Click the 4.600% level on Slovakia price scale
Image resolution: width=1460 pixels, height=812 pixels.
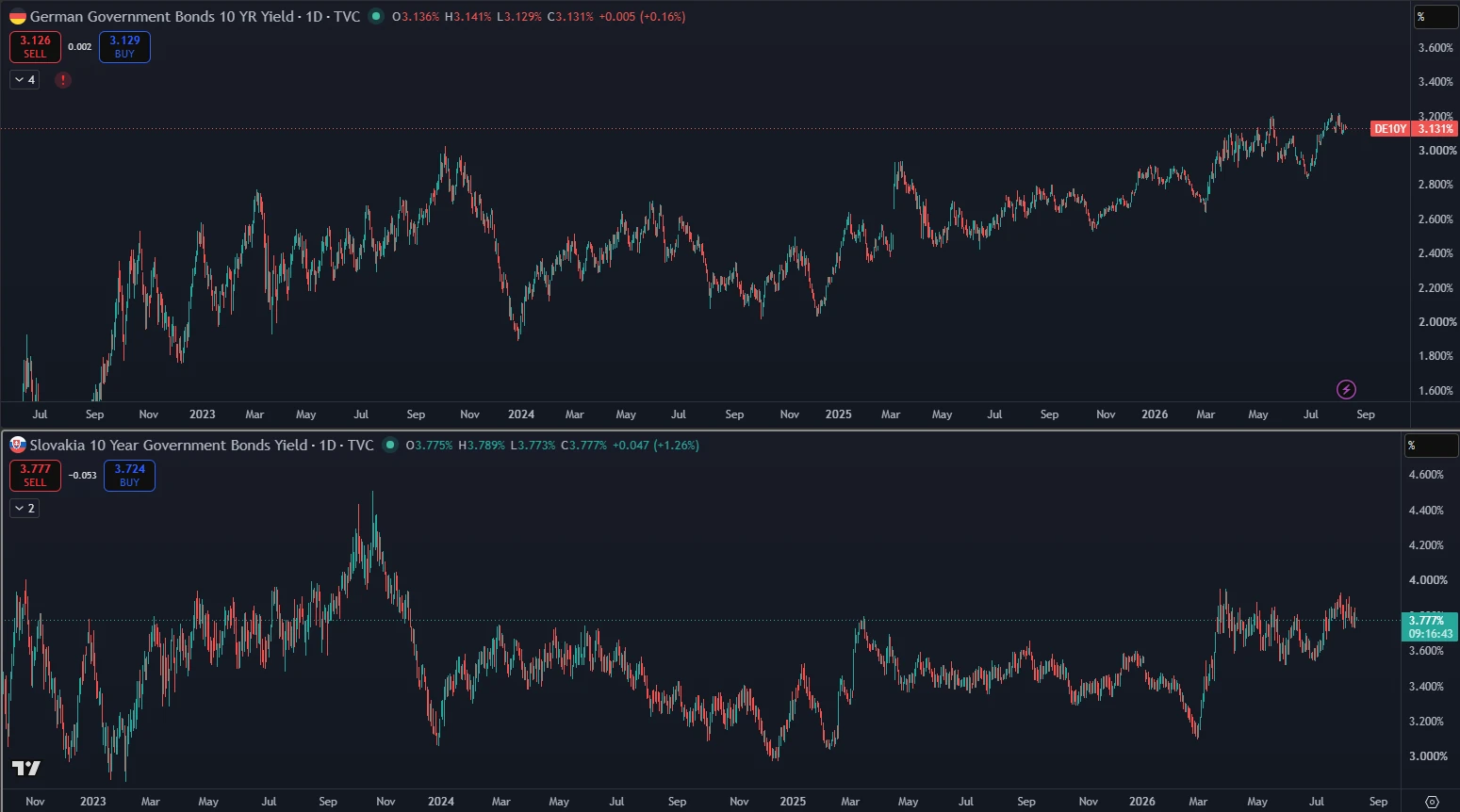click(1426, 475)
